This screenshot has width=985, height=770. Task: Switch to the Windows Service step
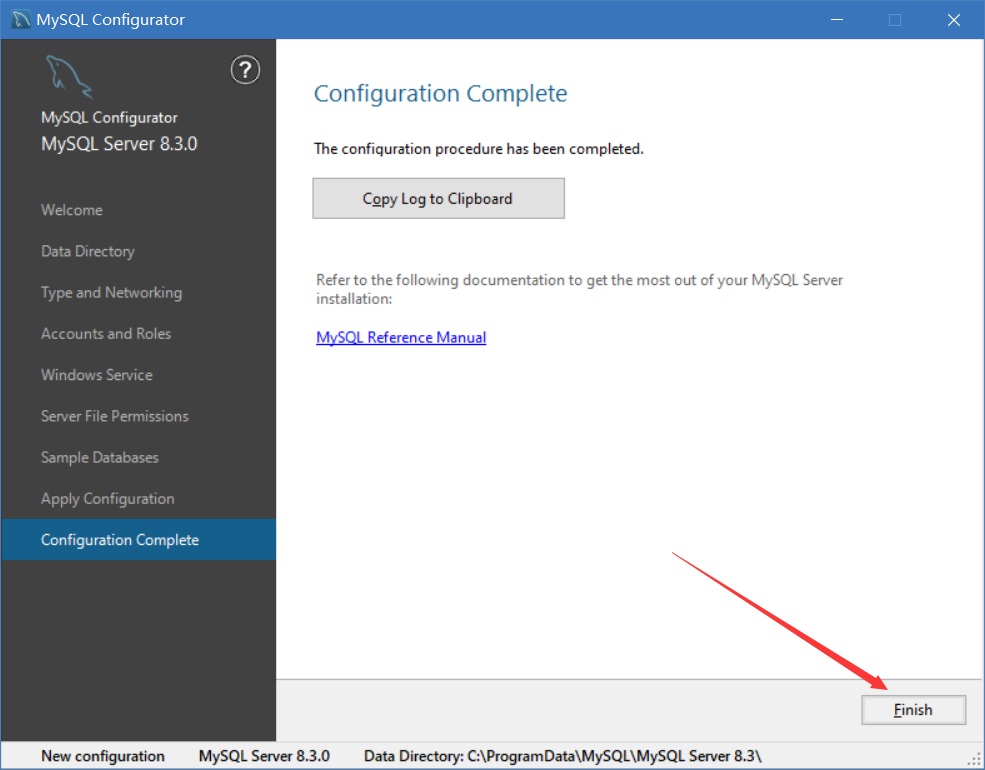97,375
